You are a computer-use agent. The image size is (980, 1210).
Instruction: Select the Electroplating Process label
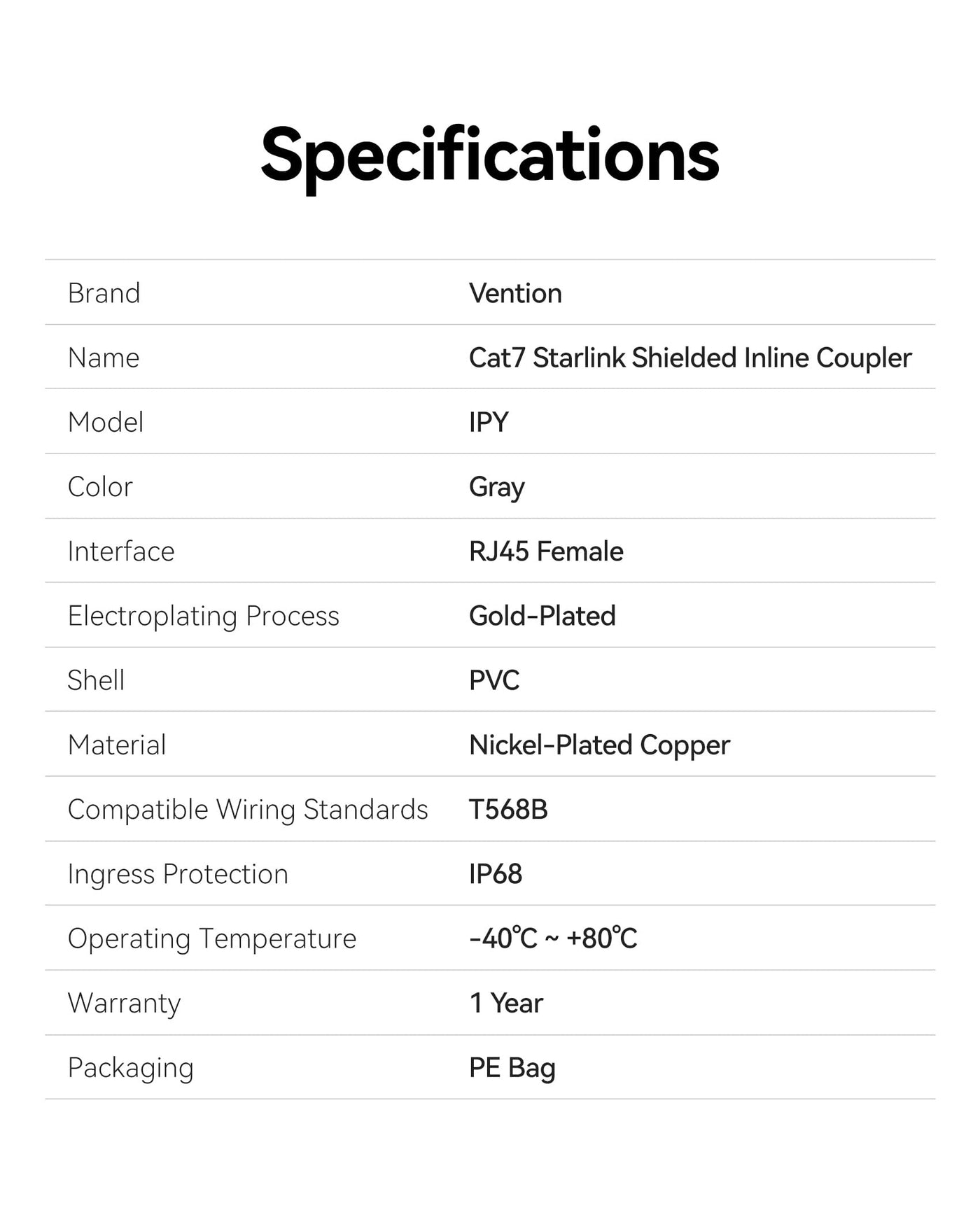point(204,617)
